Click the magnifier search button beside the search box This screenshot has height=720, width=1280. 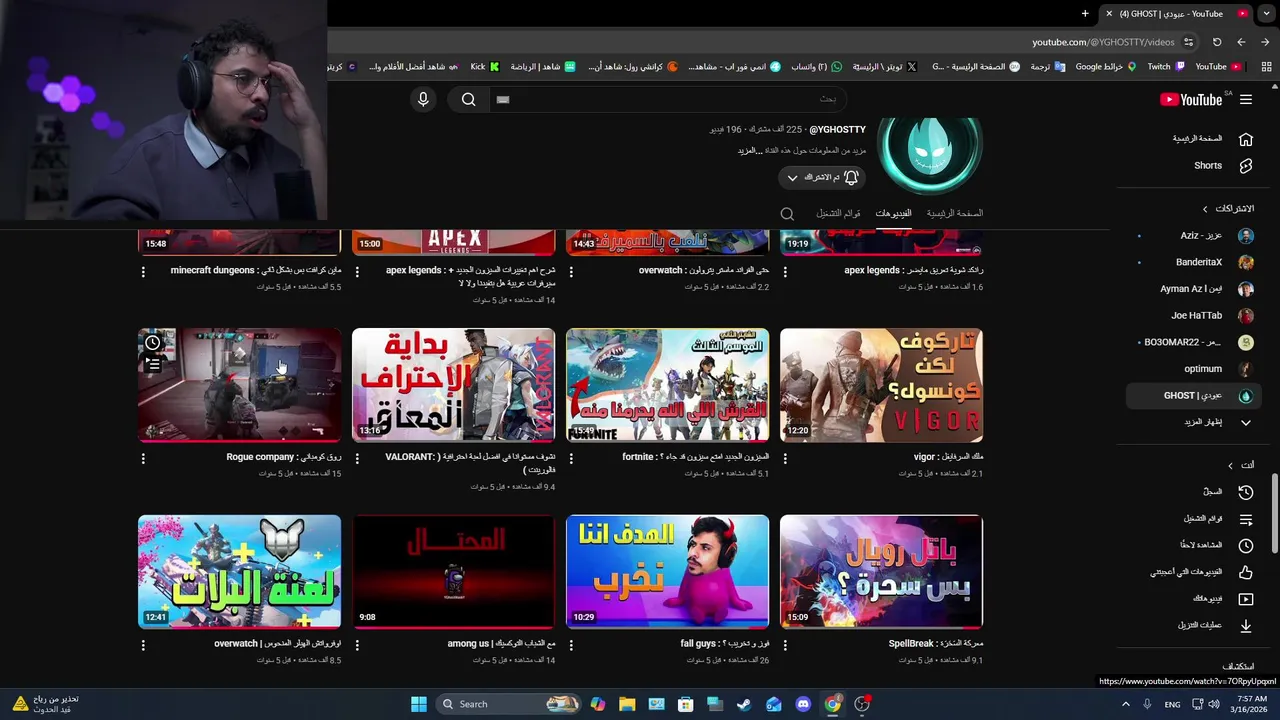pyautogui.click(x=468, y=99)
